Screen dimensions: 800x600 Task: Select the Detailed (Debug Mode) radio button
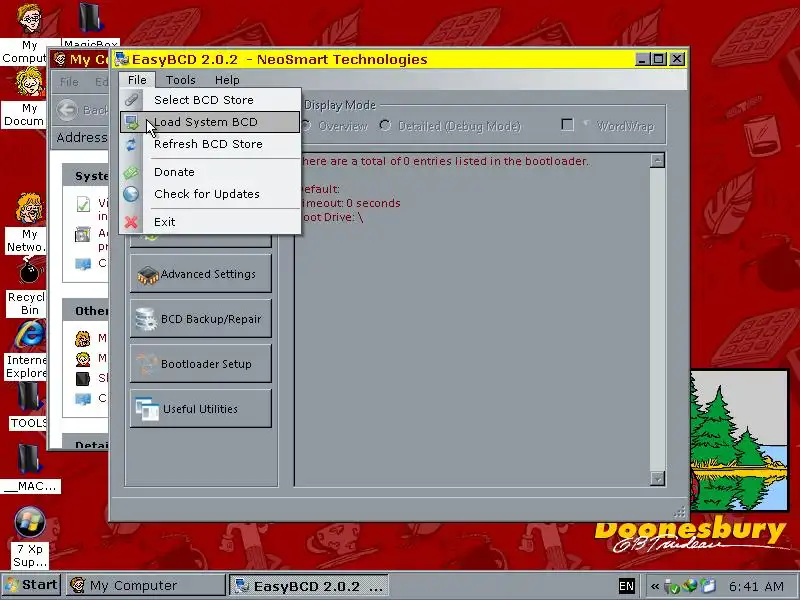pyautogui.click(x=385, y=126)
